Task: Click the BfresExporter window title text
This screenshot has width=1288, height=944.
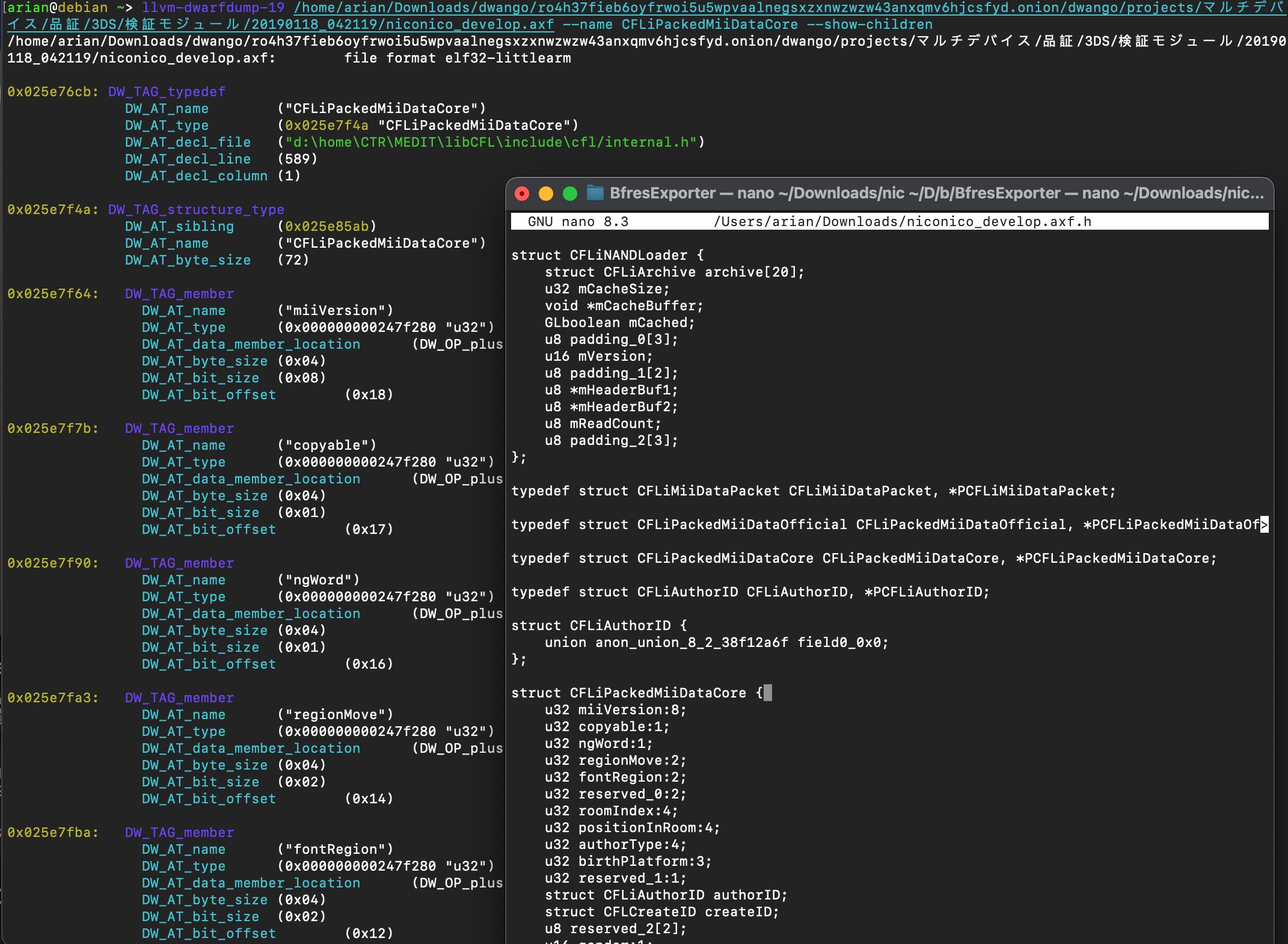Action: pos(663,193)
